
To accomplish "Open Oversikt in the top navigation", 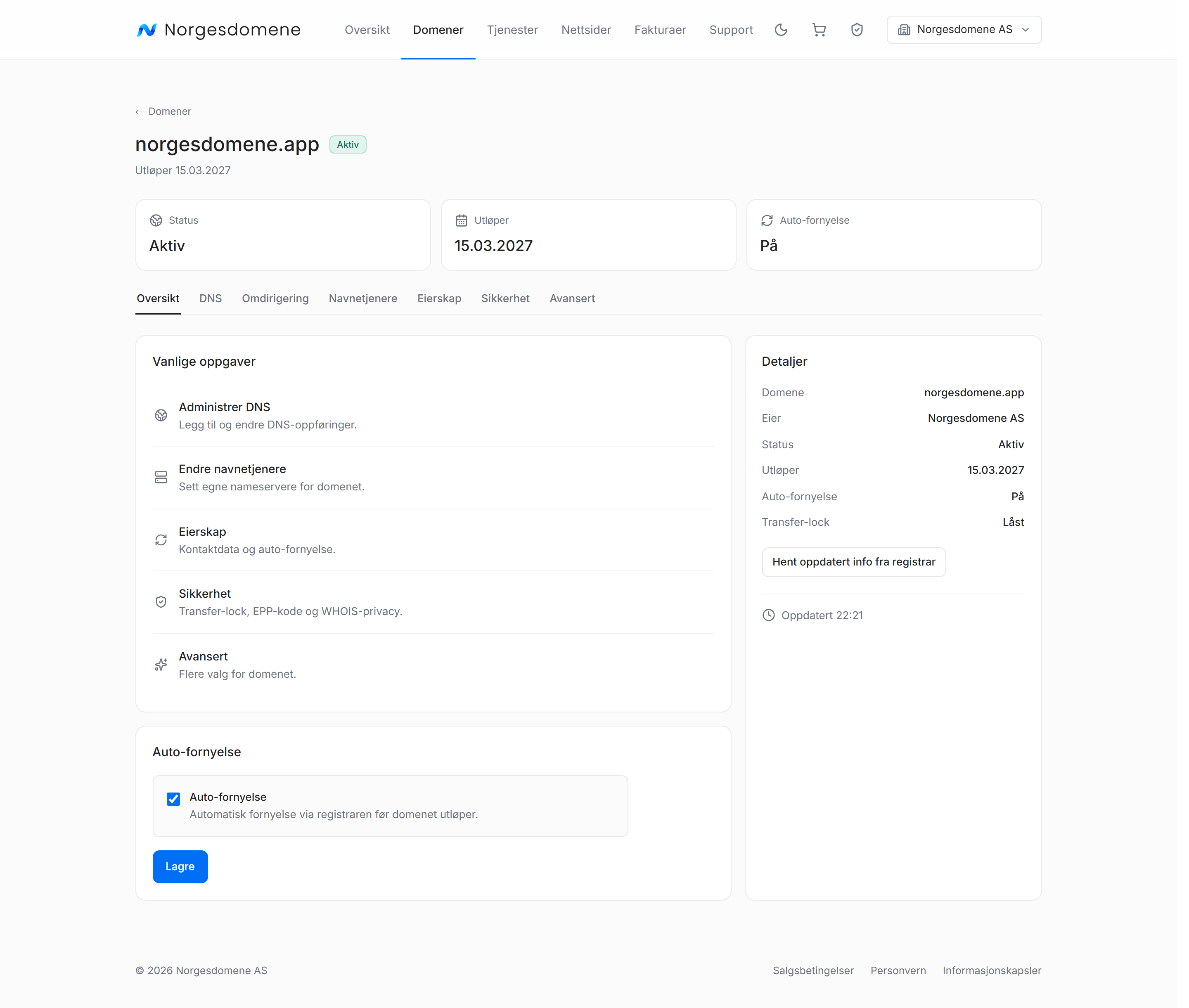I will click(x=367, y=30).
